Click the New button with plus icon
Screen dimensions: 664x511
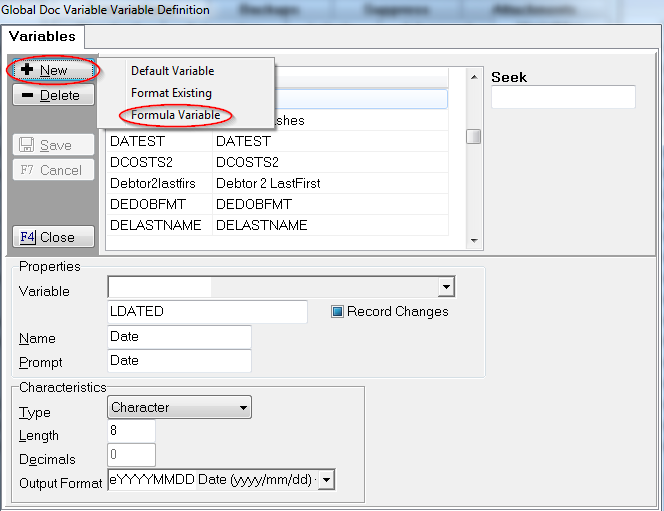click(54, 71)
